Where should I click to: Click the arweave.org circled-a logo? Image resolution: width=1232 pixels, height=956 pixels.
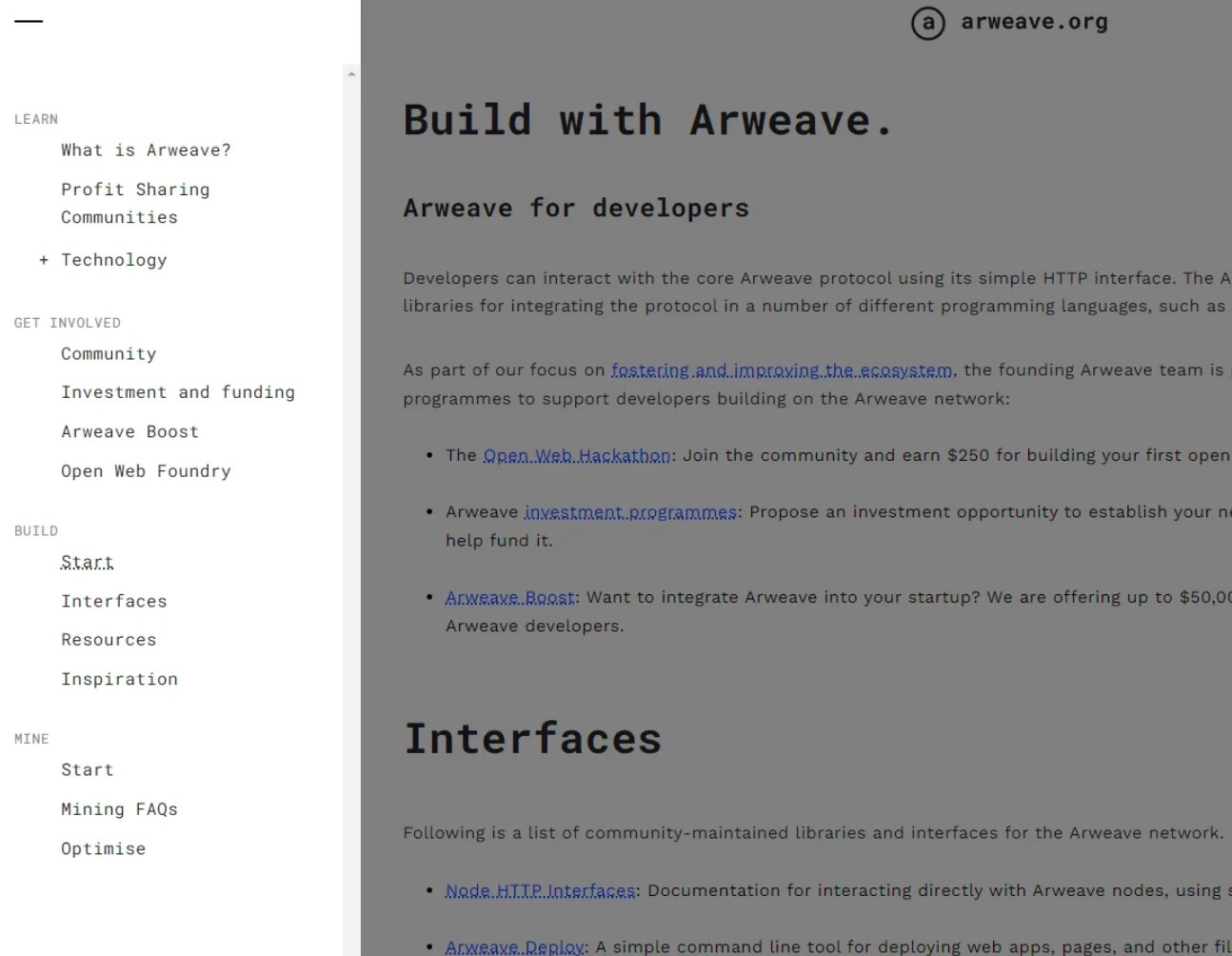(927, 23)
